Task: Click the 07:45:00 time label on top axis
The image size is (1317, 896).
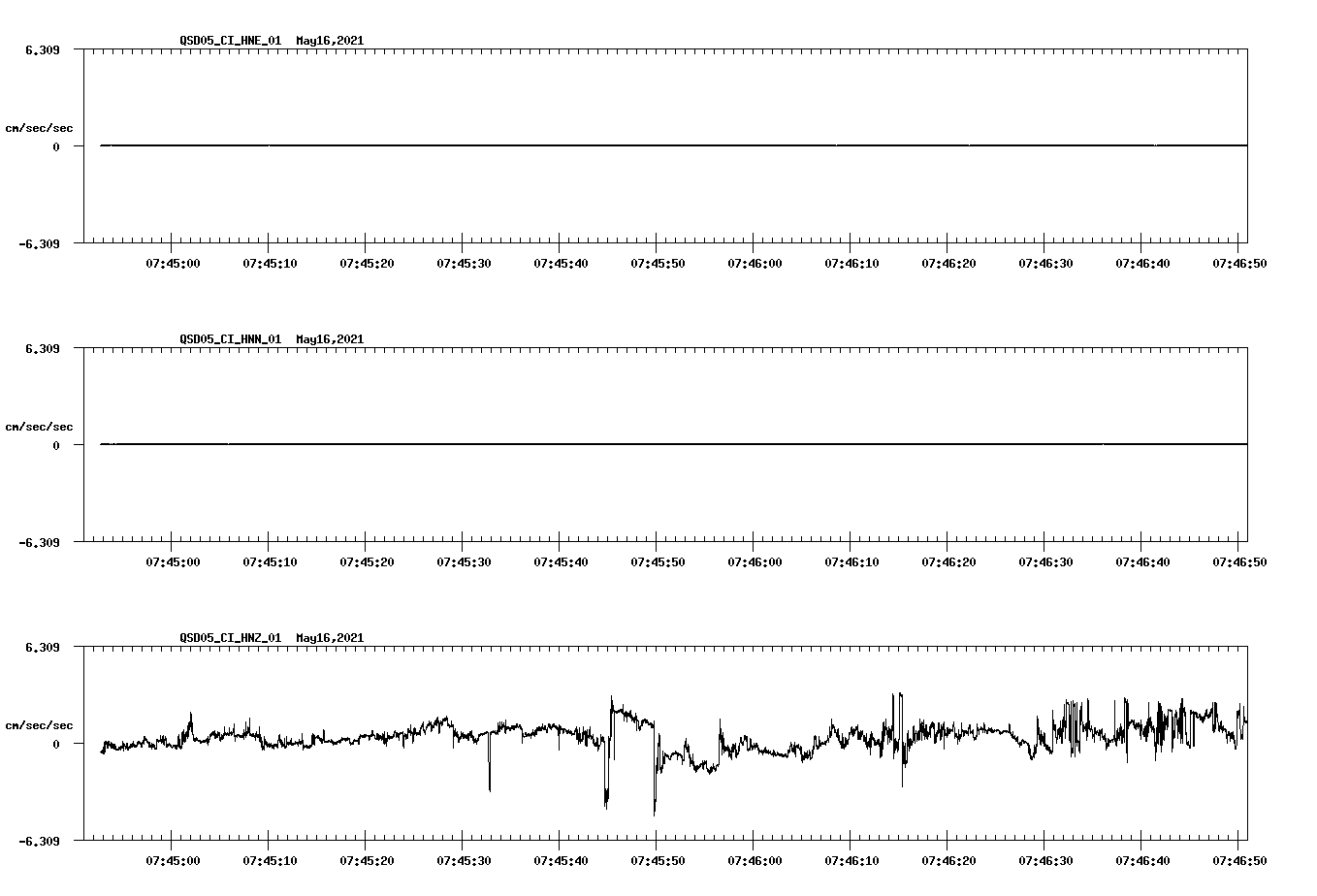Action: pyautogui.click(x=171, y=261)
